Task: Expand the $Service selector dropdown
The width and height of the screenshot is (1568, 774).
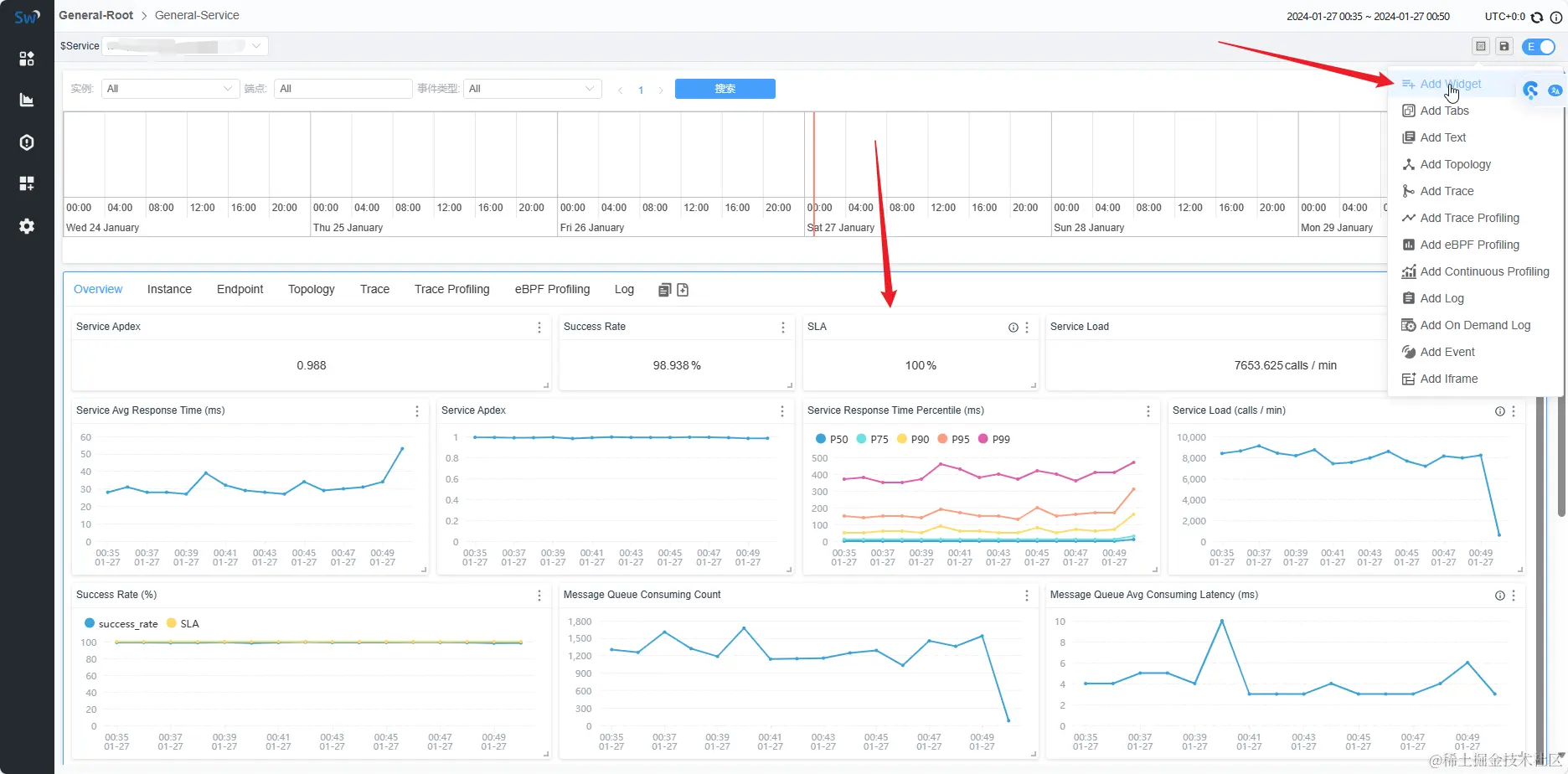Action: pyautogui.click(x=185, y=46)
